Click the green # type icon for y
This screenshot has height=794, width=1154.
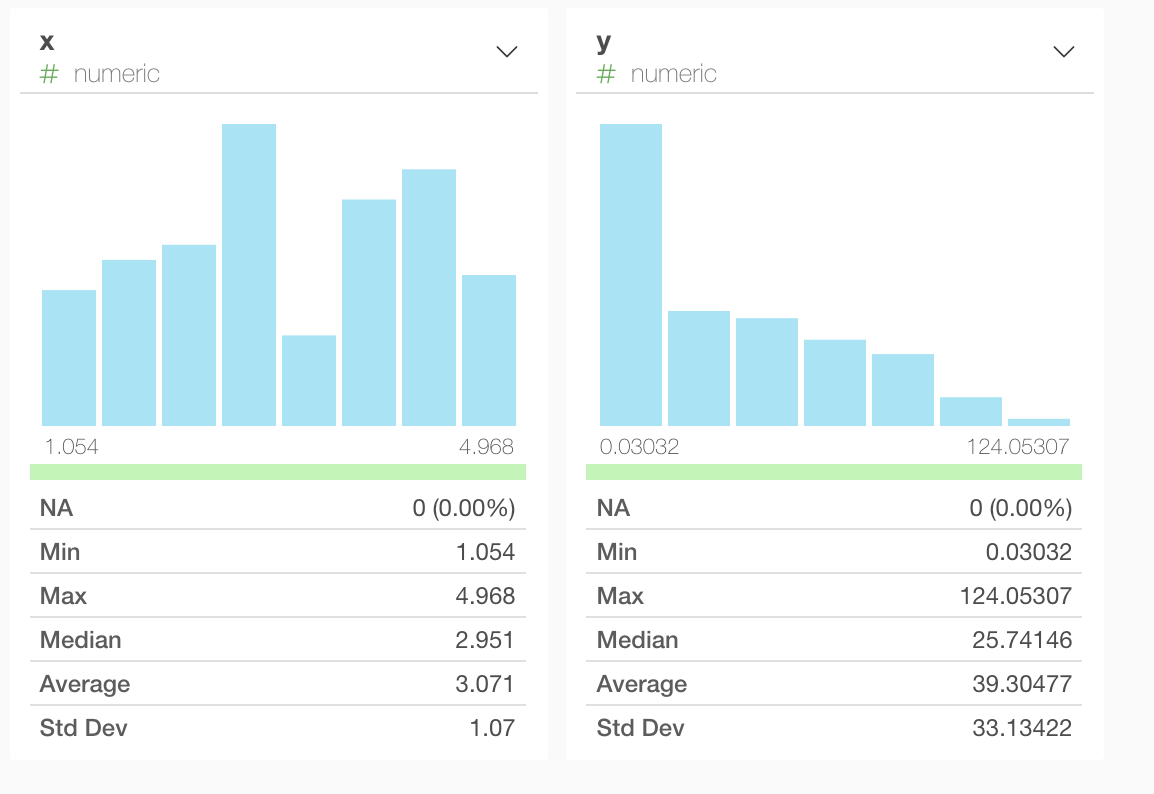coord(606,74)
